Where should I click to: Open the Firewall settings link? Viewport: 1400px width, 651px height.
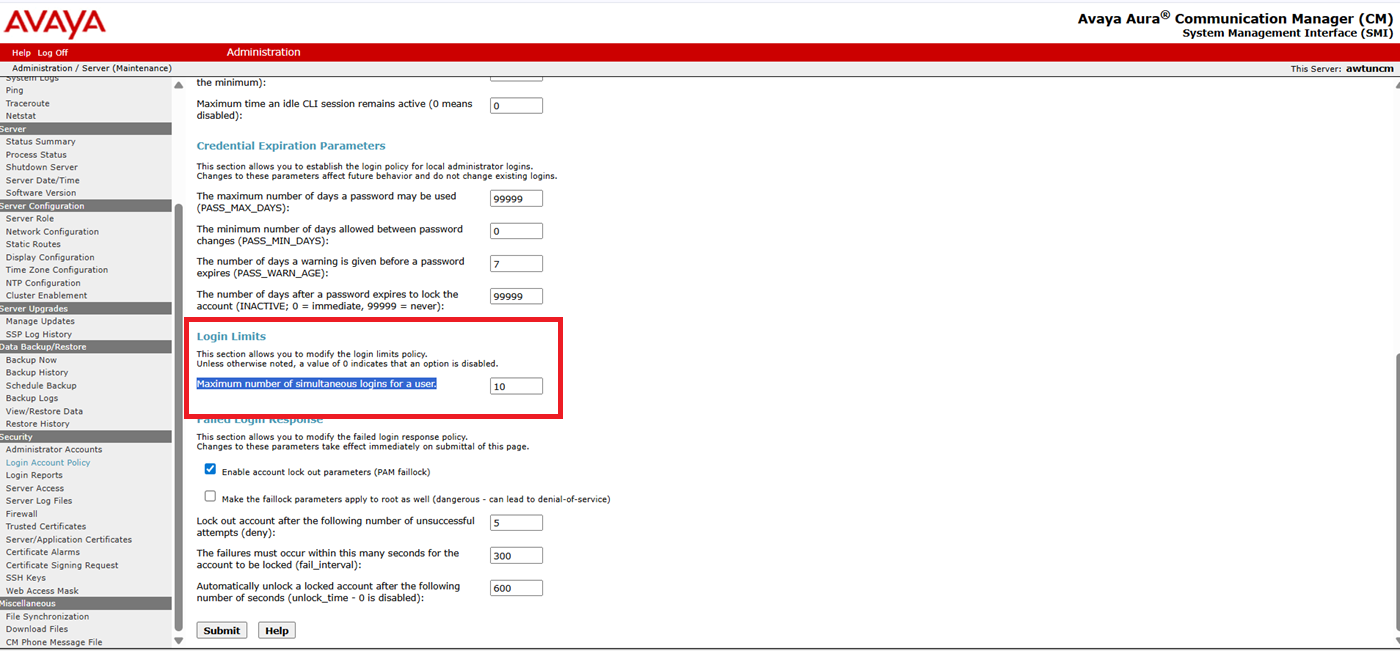pos(22,514)
